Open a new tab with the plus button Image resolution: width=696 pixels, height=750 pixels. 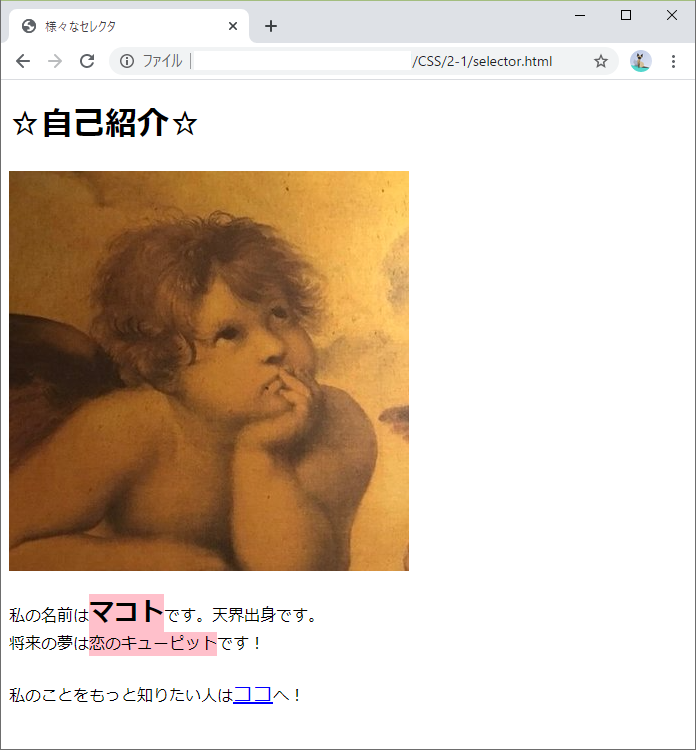click(271, 26)
